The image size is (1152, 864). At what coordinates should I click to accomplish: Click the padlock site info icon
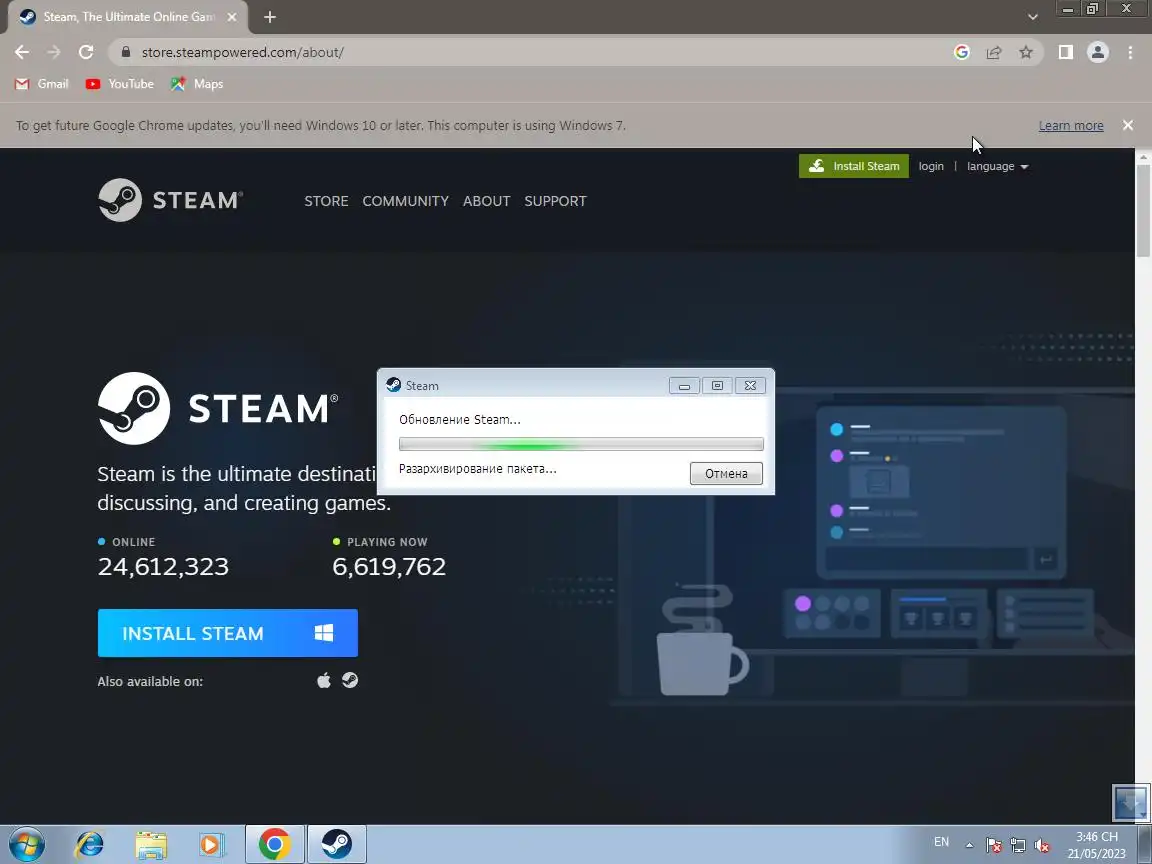click(x=126, y=52)
